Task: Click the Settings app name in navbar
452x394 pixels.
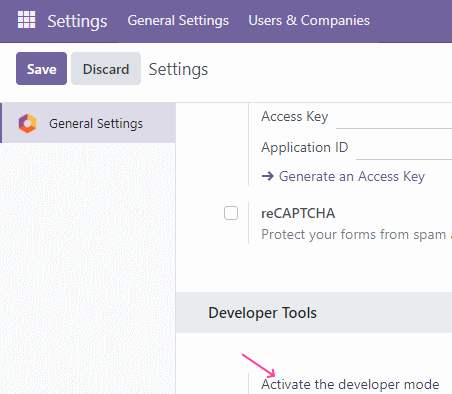Action: pyautogui.click(x=77, y=21)
